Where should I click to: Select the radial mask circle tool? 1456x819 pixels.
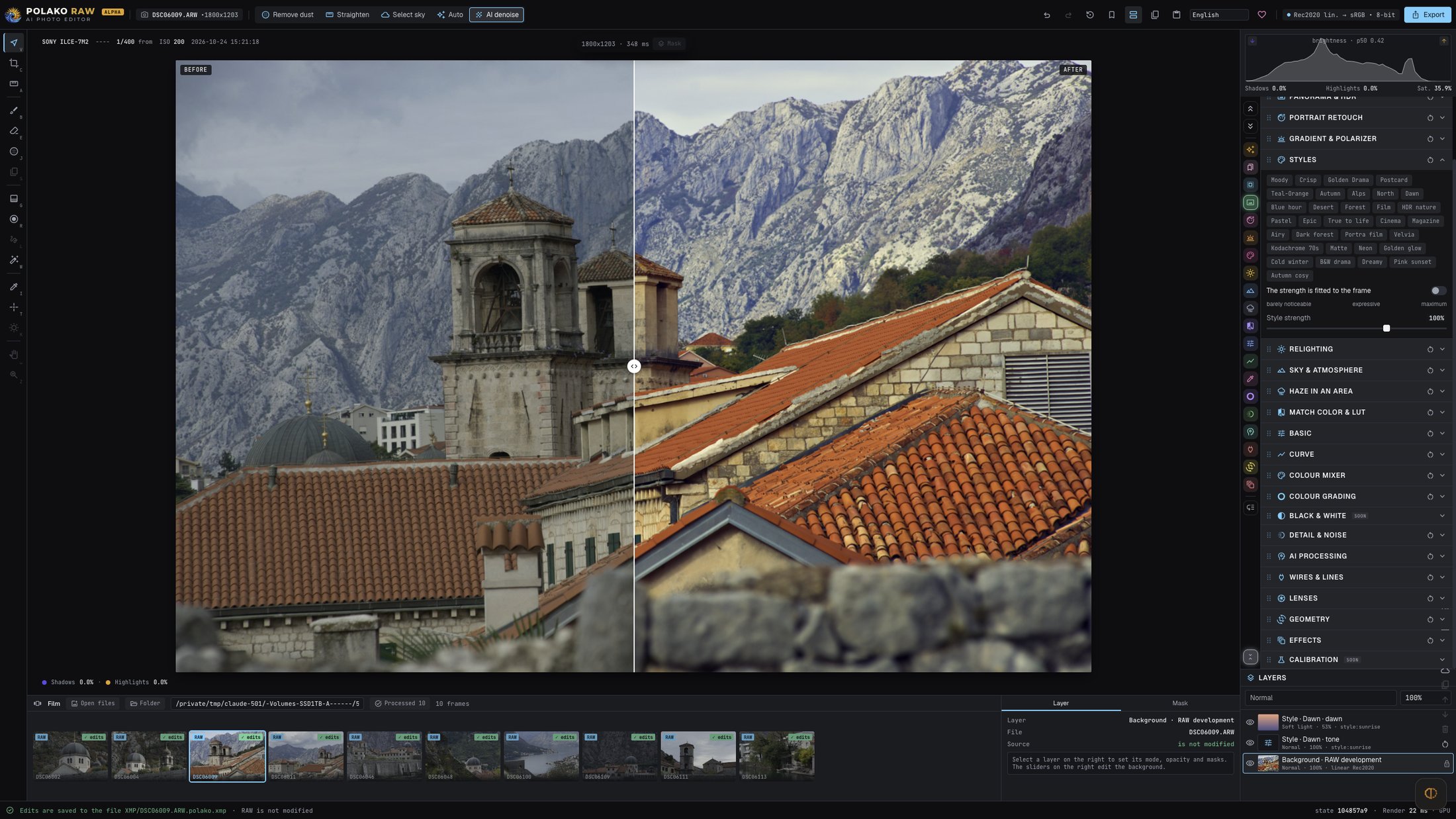click(13, 219)
